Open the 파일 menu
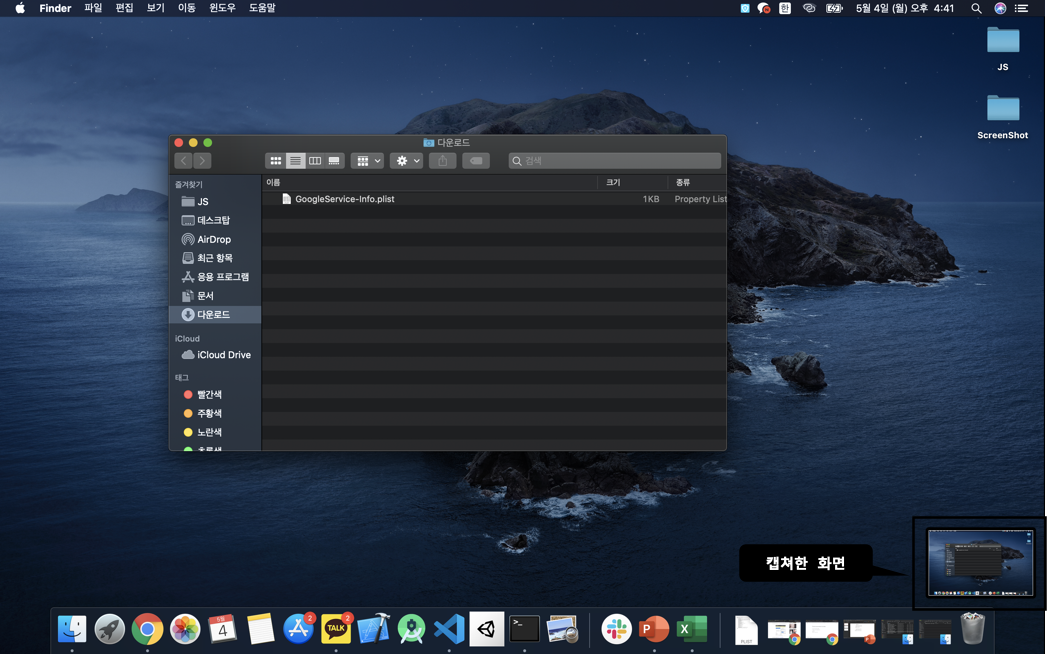 point(93,8)
